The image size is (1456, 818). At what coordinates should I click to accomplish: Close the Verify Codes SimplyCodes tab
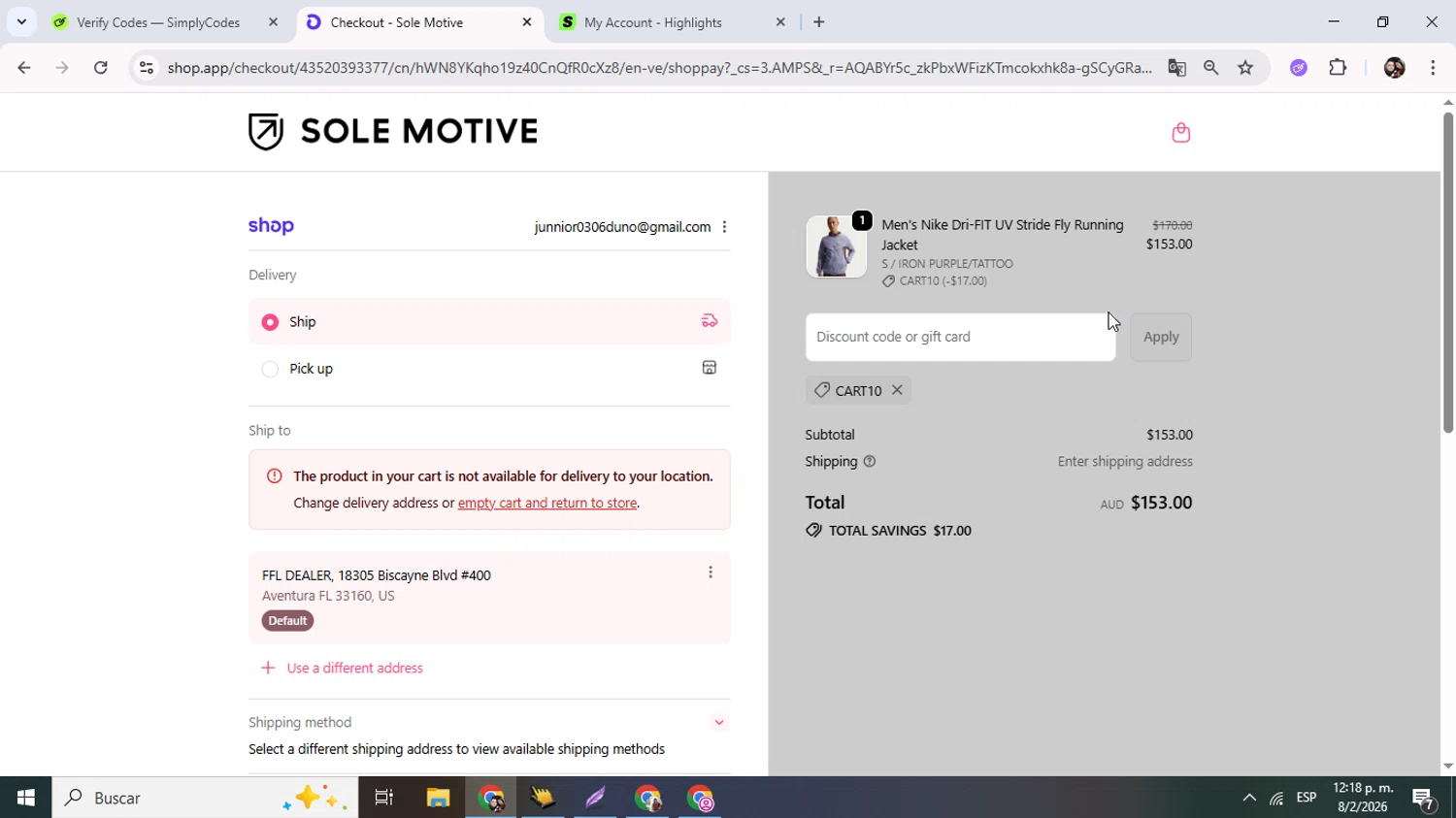click(x=273, y=22)
